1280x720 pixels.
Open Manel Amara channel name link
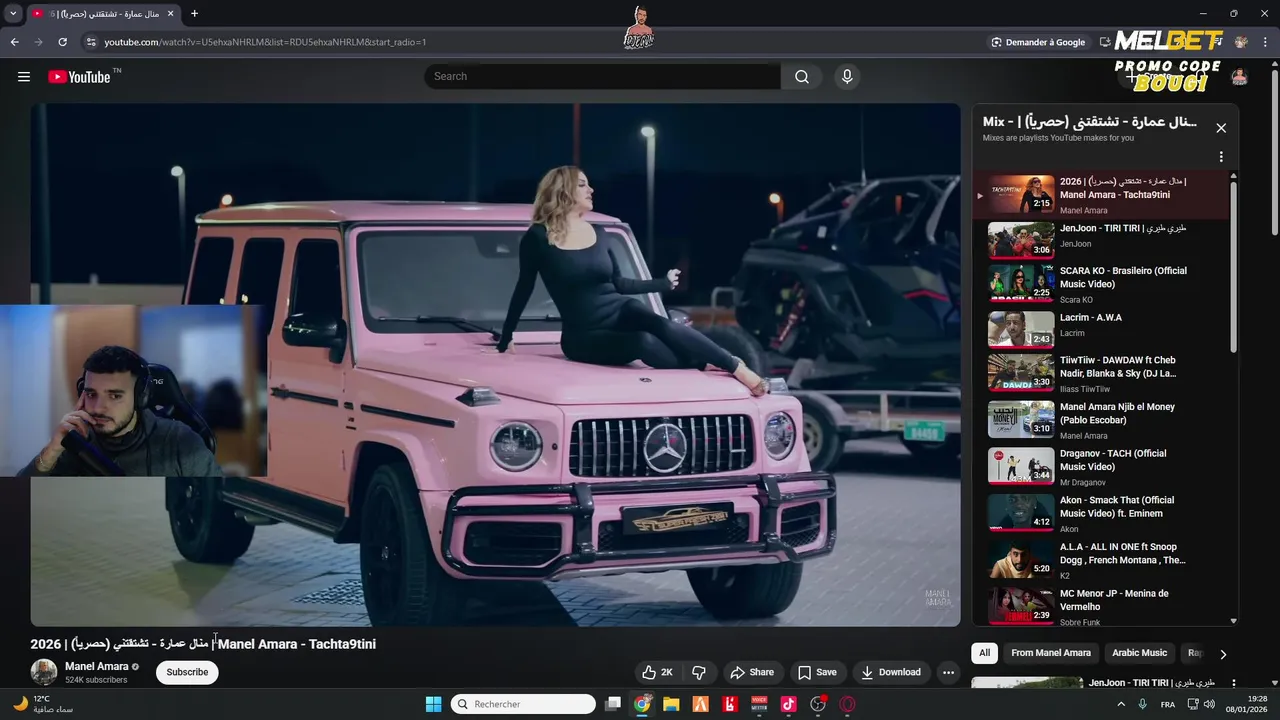[x=96, y=666]
